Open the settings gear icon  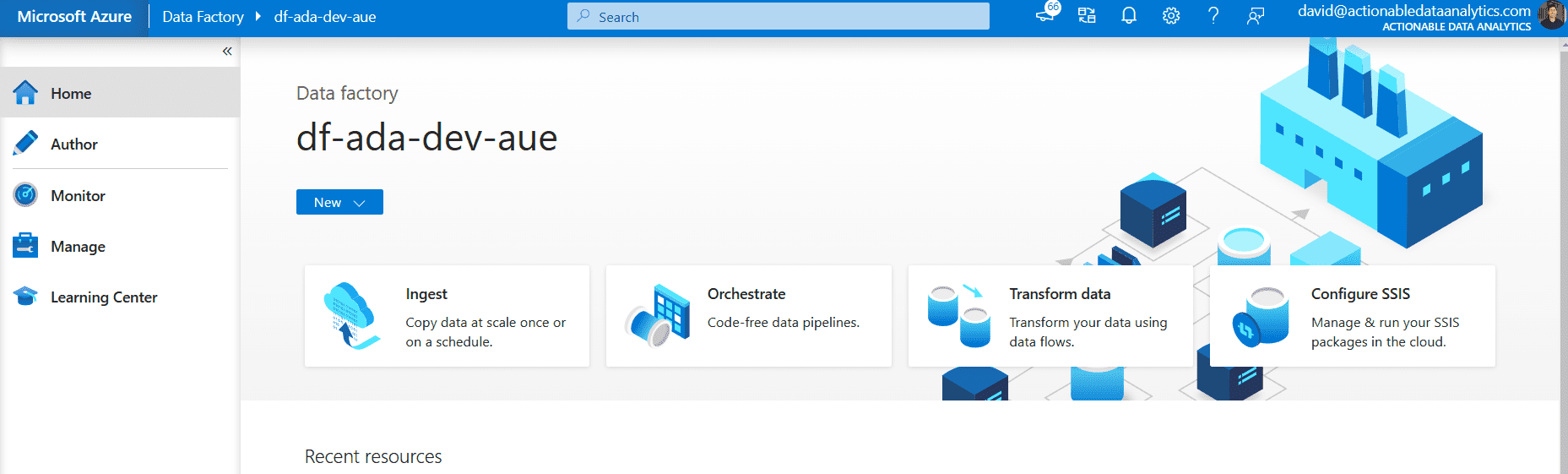1171,15
